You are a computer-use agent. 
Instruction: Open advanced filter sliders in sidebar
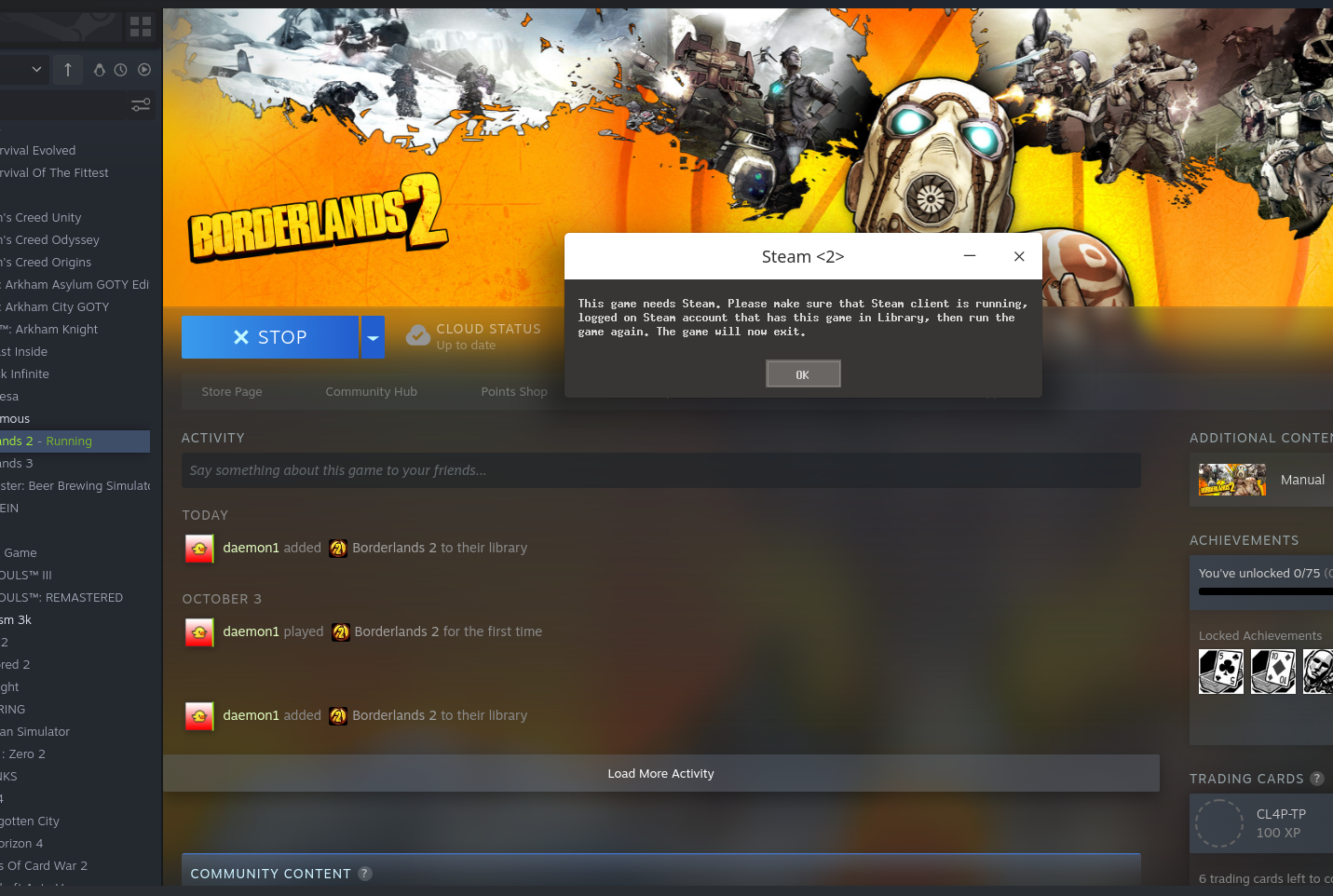(141, 105)
